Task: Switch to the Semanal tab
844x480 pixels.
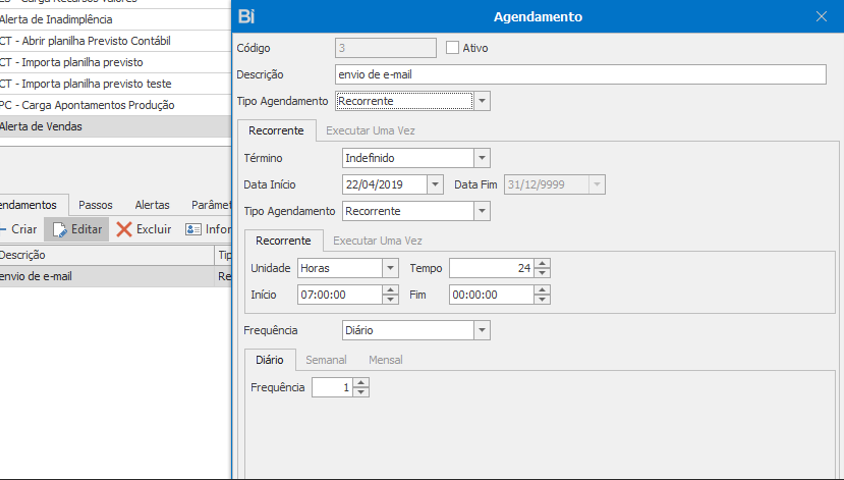Action: coord(325,360)
